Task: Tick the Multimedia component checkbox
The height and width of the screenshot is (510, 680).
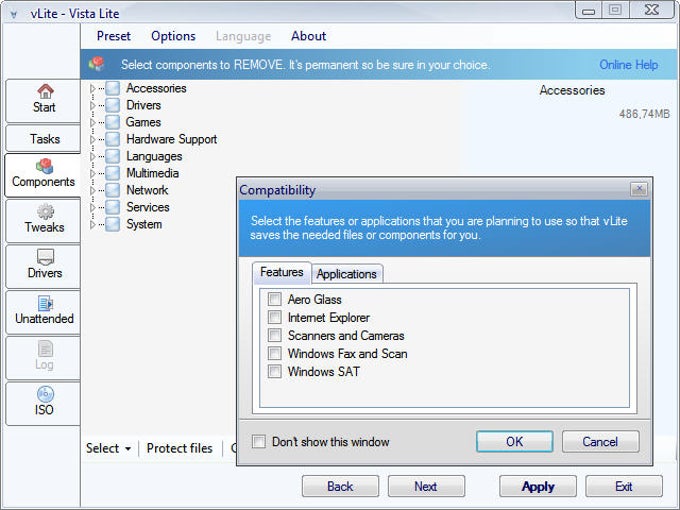Action: pos(112,173)
